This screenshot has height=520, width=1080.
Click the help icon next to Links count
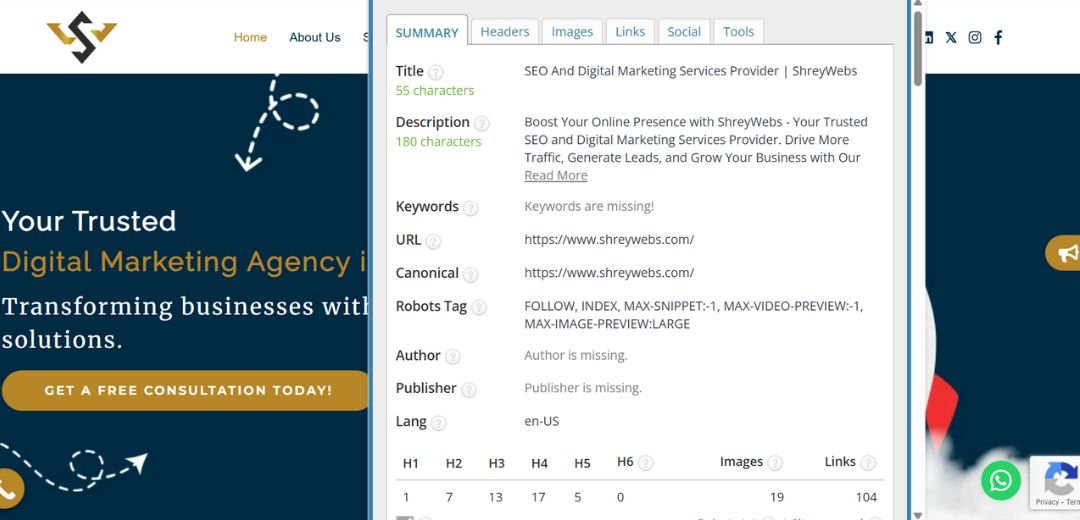click(x=868, y=464)
